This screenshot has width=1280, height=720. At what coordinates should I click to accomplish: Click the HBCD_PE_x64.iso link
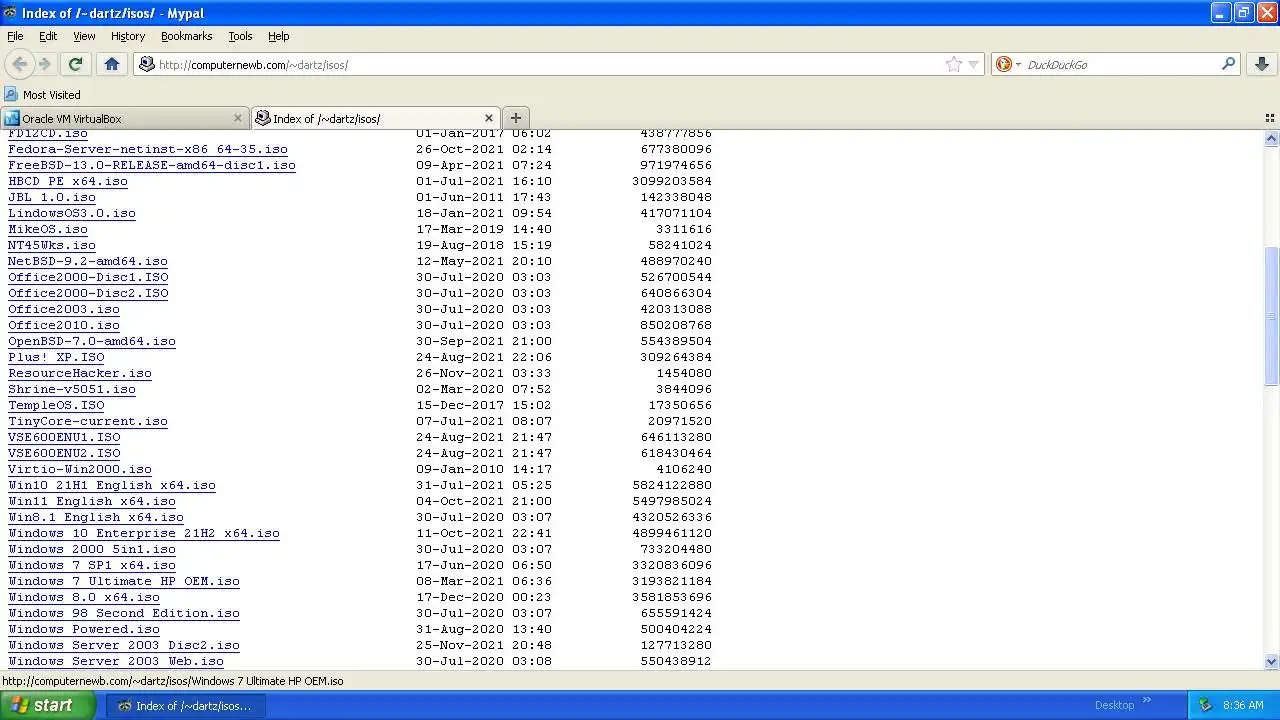click(x=68, y=181)
